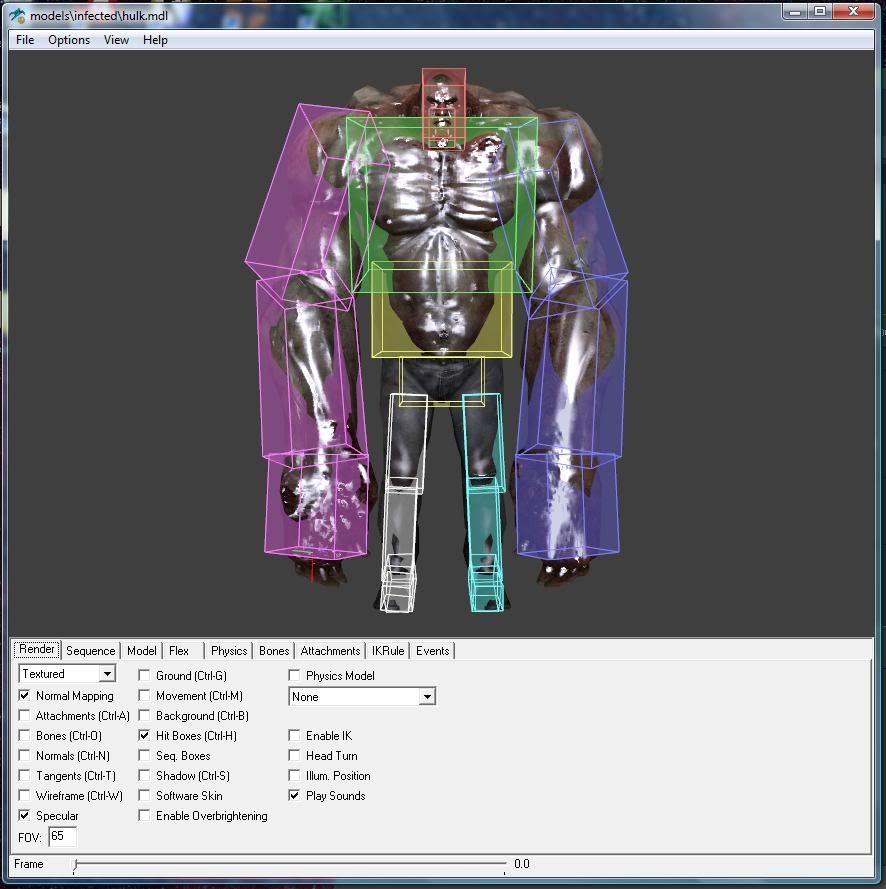Enable the Physics Model checkbox
The width and height of the screenshot is (886, 889).
(294, 675)
